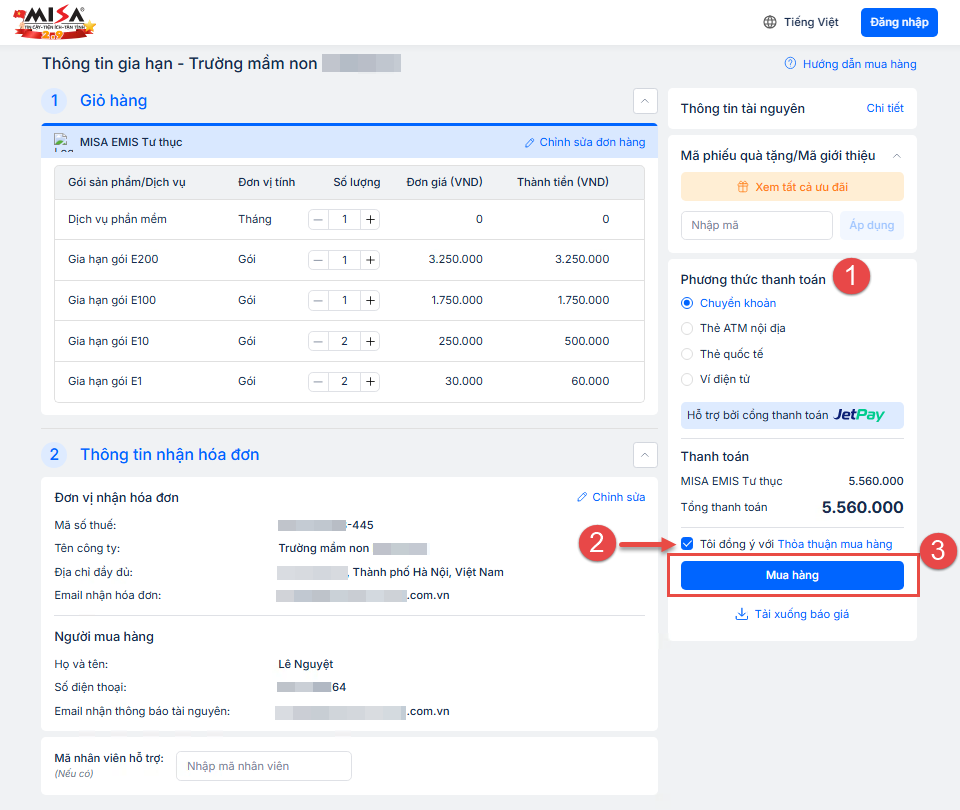Click Tải xuống báo giá link
Image resolution: width=960 pixels, height=810 pixels.
point(801,614)
